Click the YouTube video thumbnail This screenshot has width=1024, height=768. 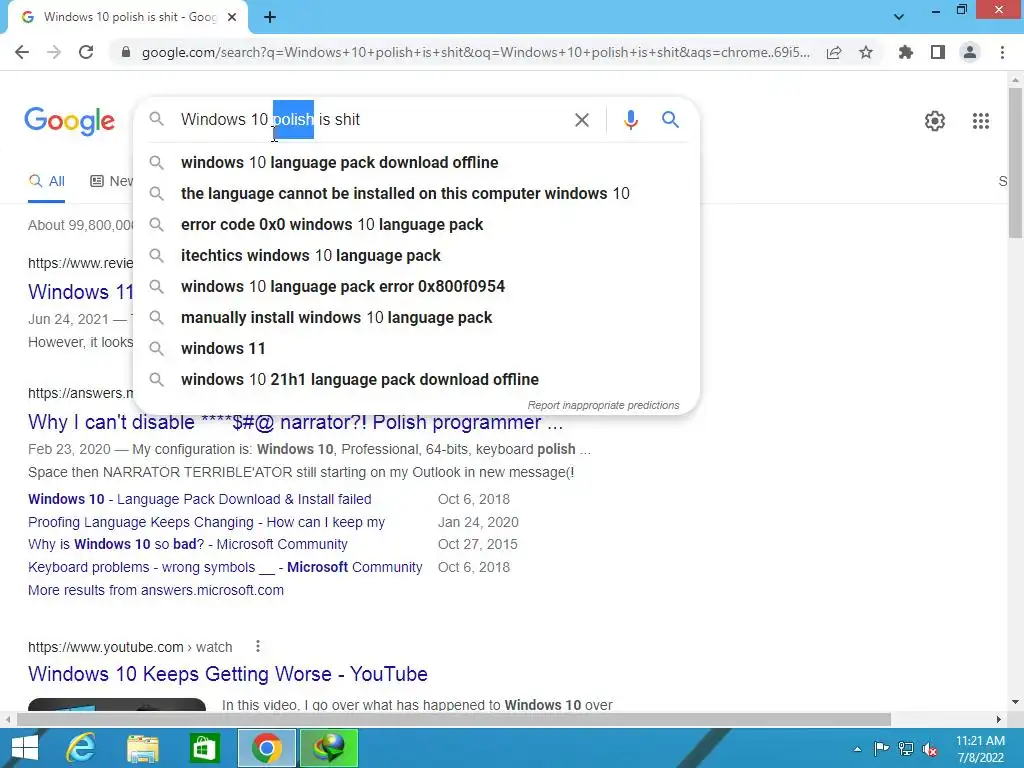click(x=117, y=705)
